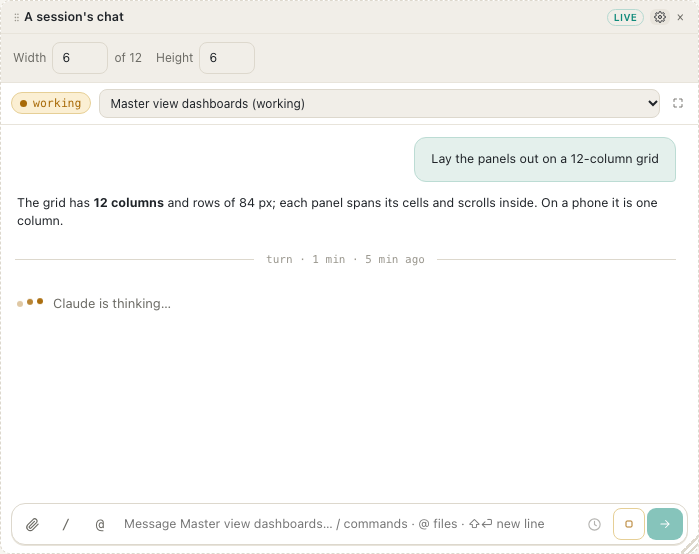Click the working status badge
This screenshot has height=554, width=699.
51,103
